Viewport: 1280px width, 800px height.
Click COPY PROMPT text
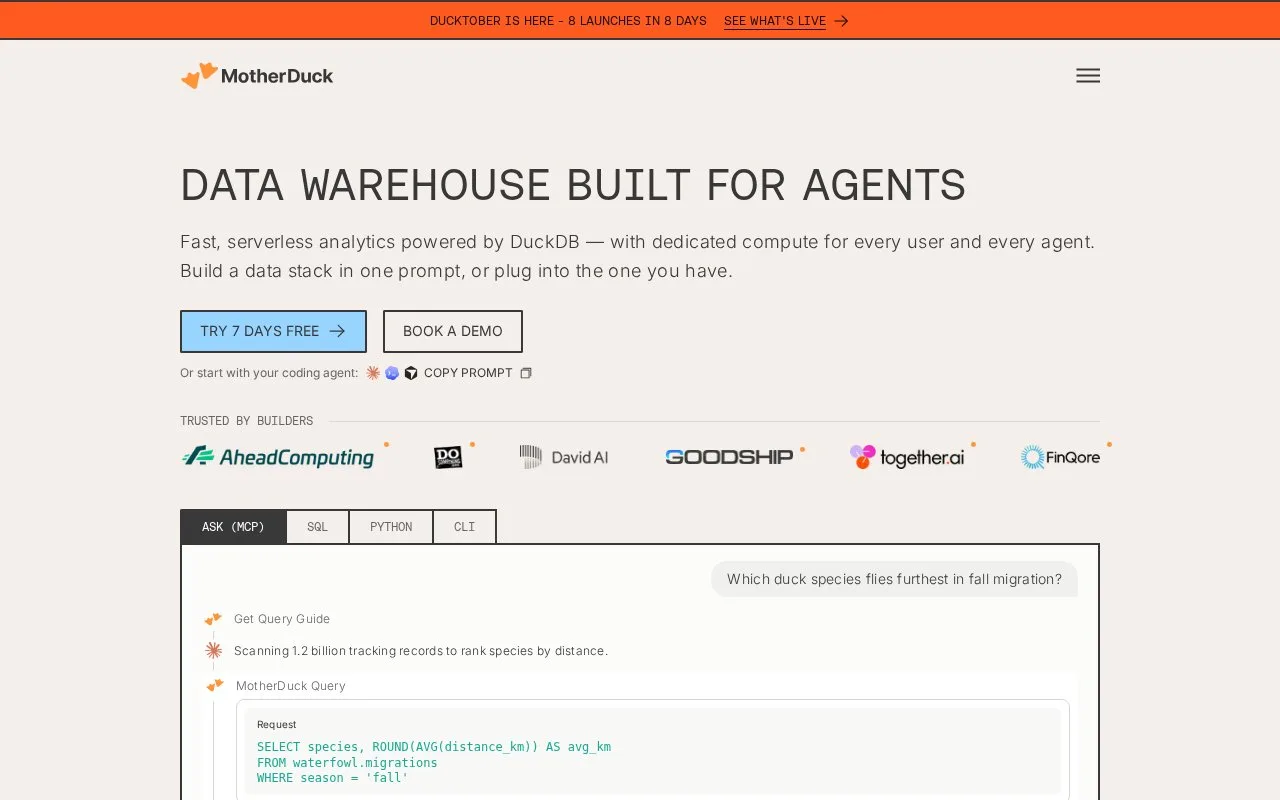point(468,373)
